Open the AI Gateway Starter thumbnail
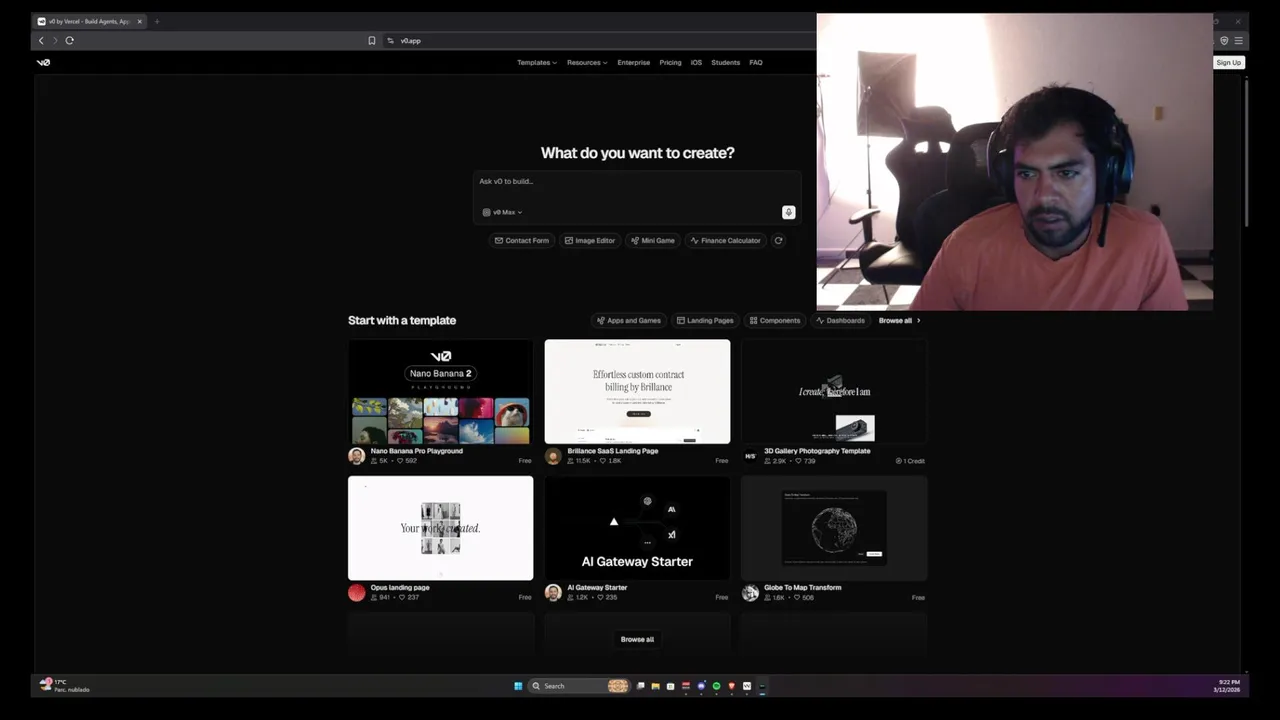The image size is (1280, 720). coord(637,528)
